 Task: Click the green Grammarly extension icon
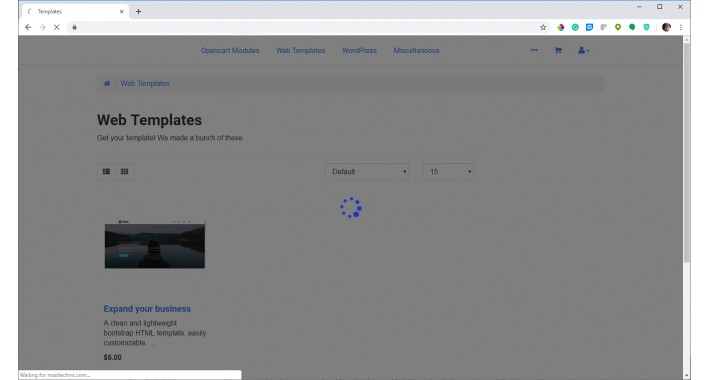(575, 27)
